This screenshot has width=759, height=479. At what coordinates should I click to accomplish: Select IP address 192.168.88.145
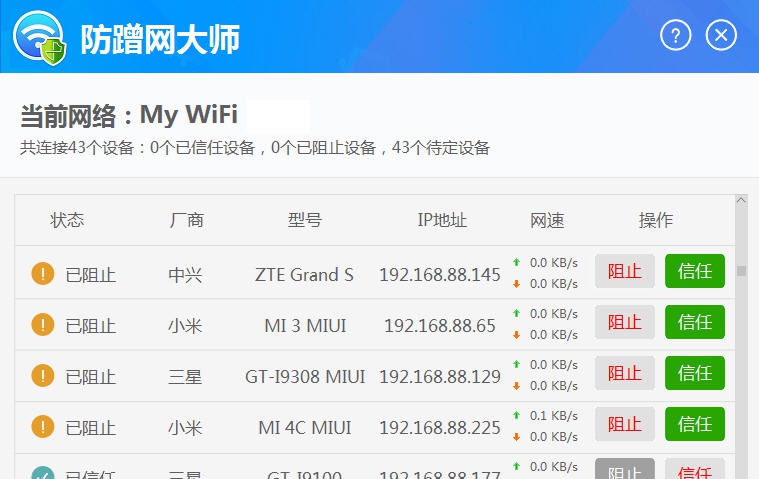[440, 275]
